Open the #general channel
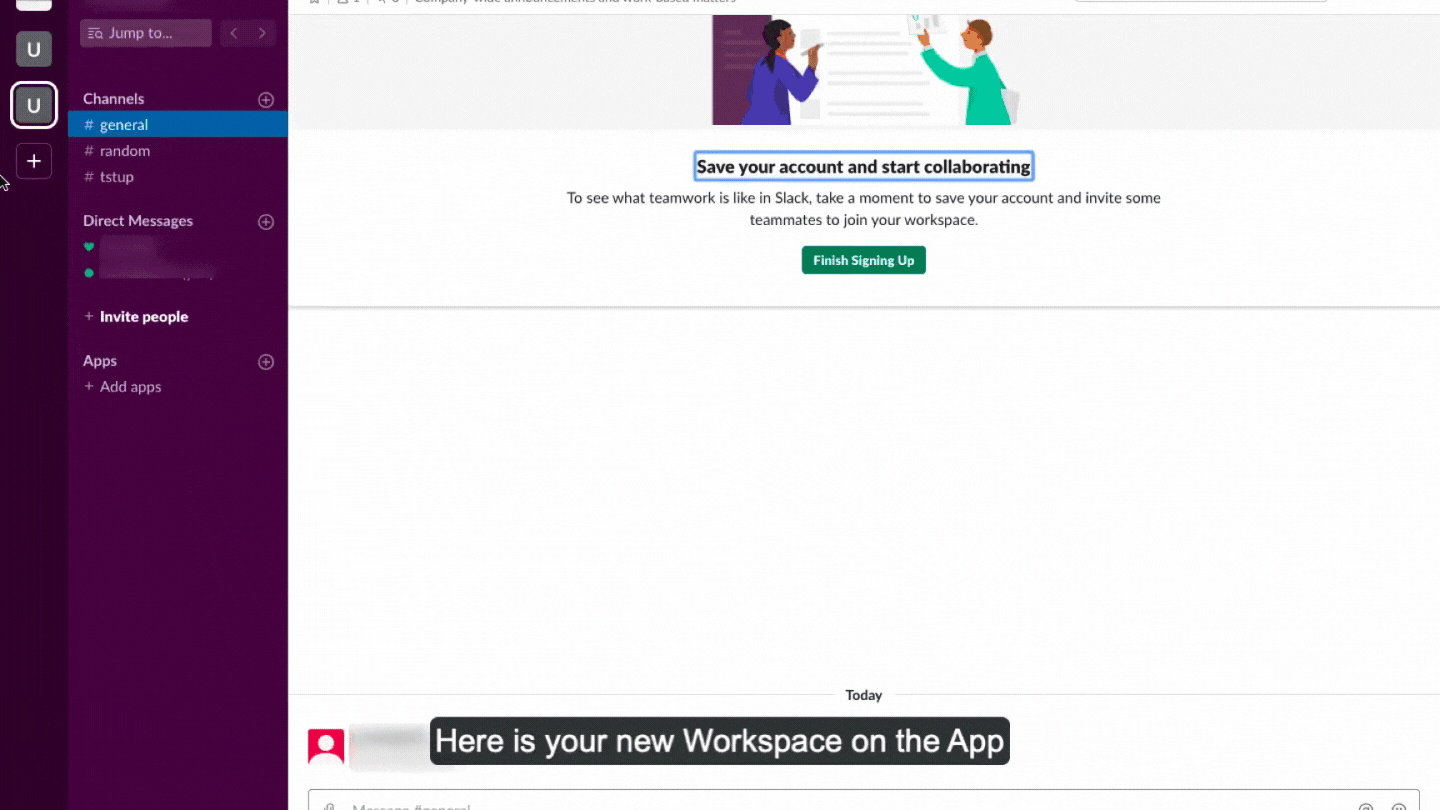Screen dimensions: 1440x810 point(178,125)
